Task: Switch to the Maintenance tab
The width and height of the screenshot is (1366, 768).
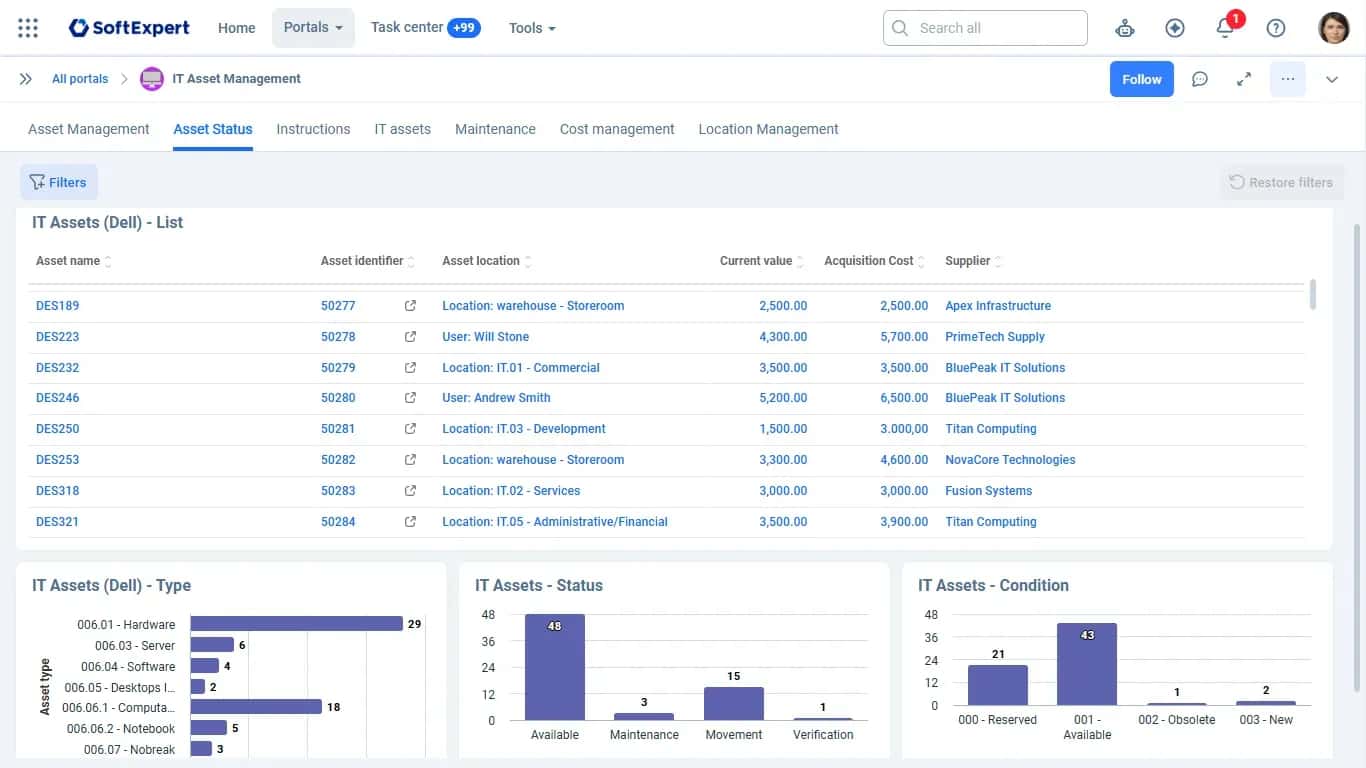Action: pos(495,129)
